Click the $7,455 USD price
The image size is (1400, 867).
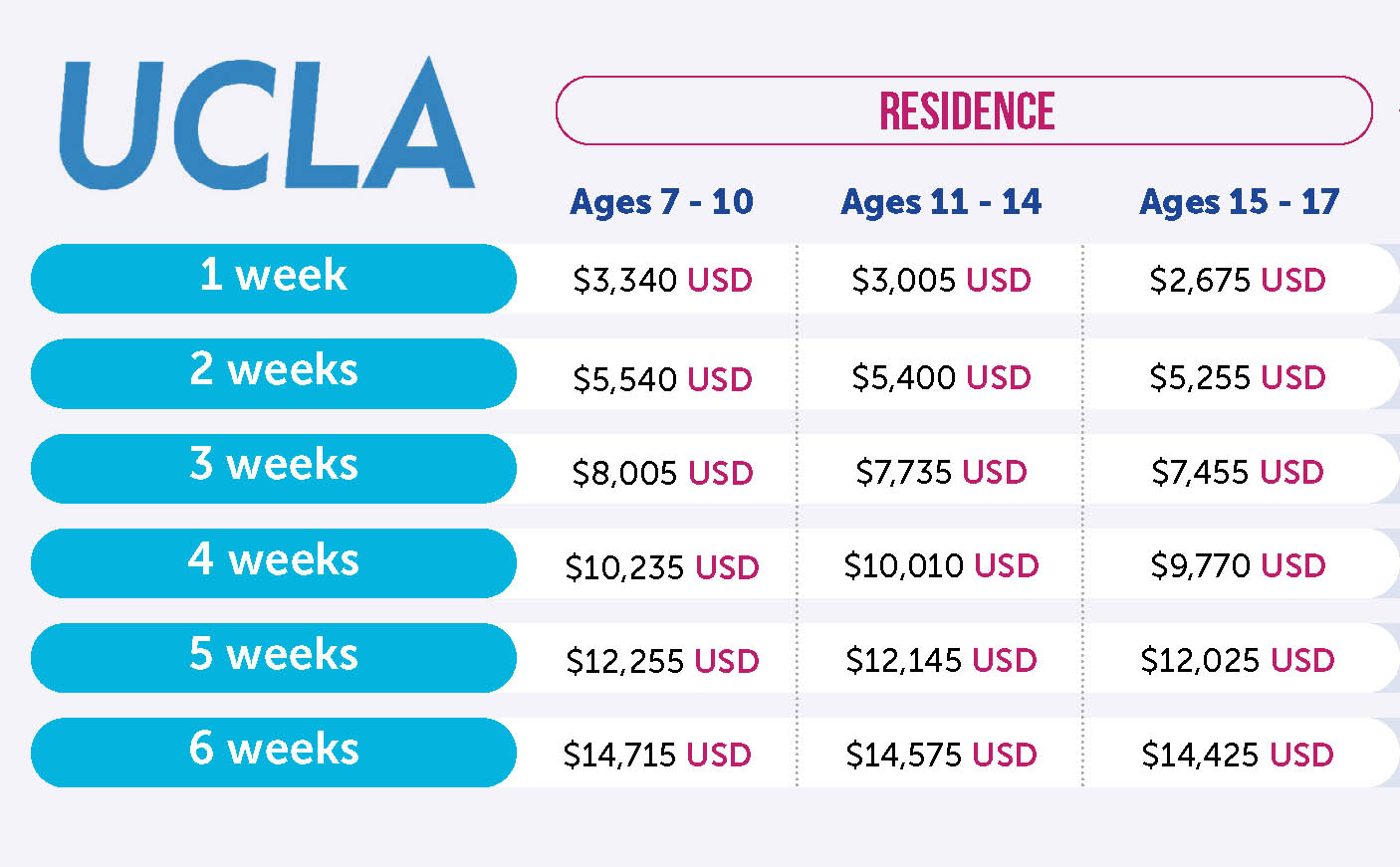point(1238,472)
